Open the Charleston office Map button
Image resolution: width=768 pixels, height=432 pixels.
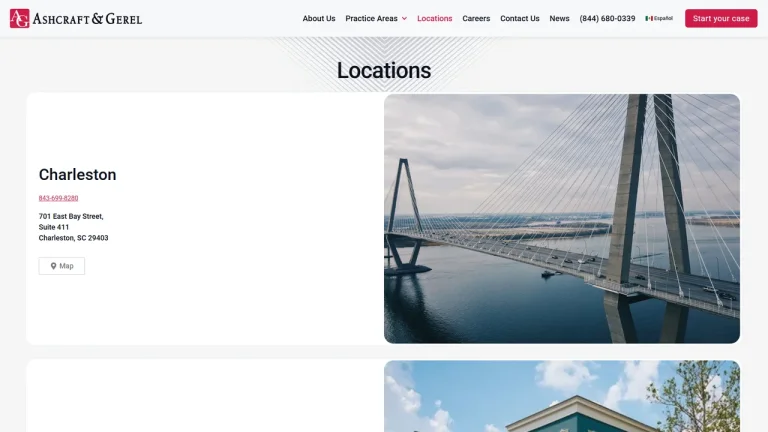tap(62, 266)
